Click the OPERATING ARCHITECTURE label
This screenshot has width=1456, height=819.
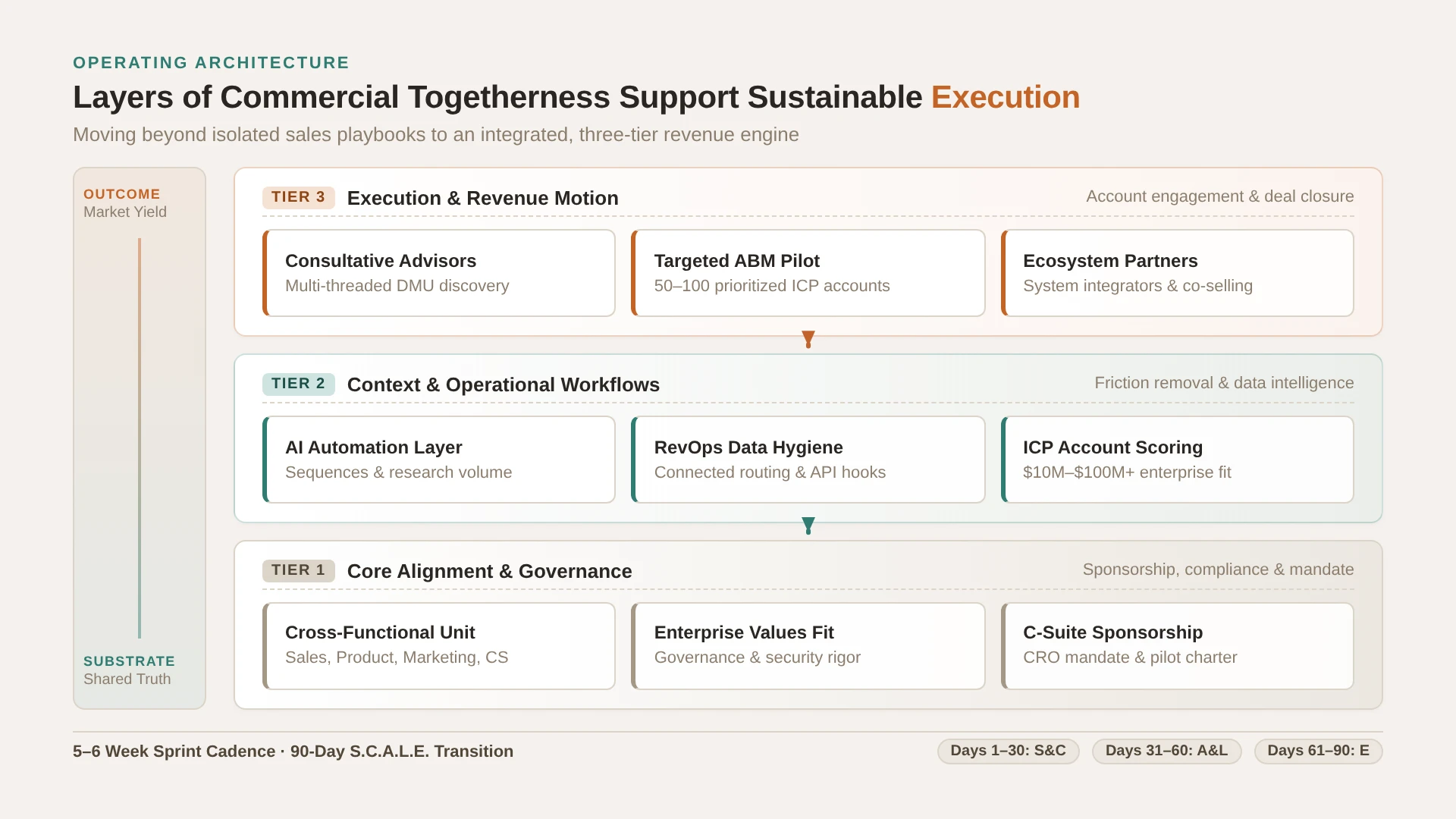coord(211,63)
